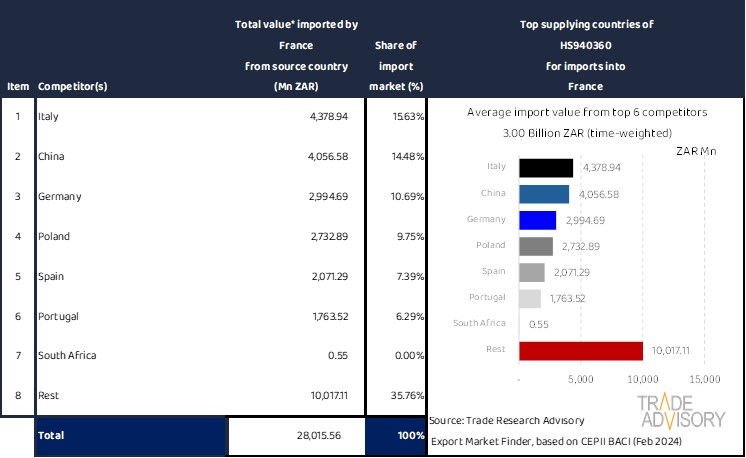Click the South Africa table row name
The height and width of the screenshot is (458, 746).
pos(66,355)
